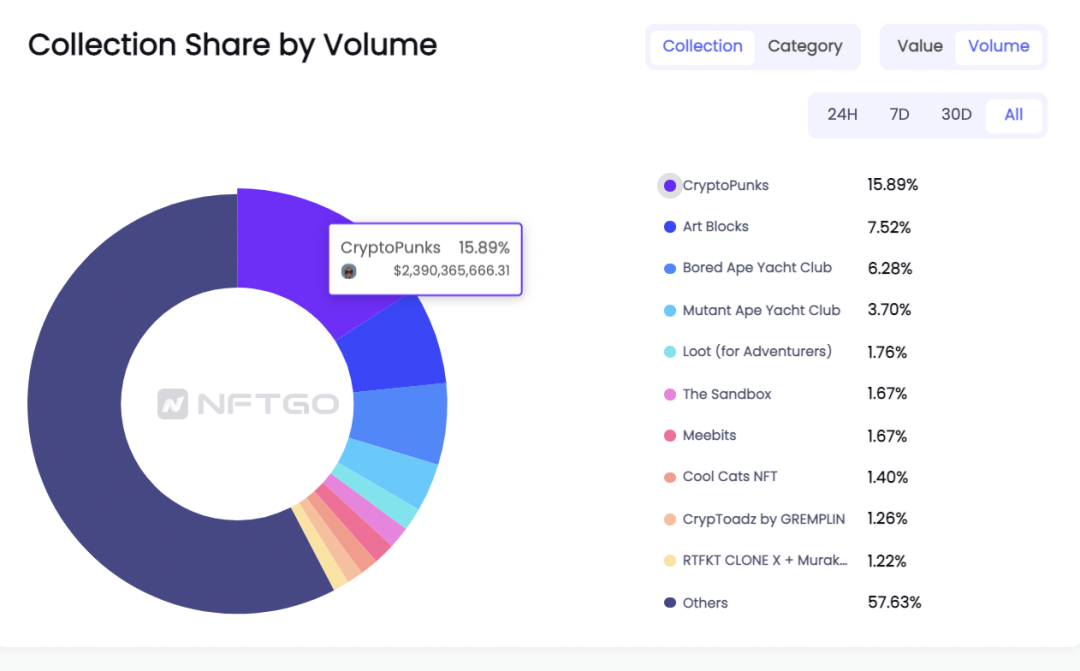Viewport: 1080px width, 671px height.
Task: Select the Loot (for Adventurers) label
Action: coord(757,351)
